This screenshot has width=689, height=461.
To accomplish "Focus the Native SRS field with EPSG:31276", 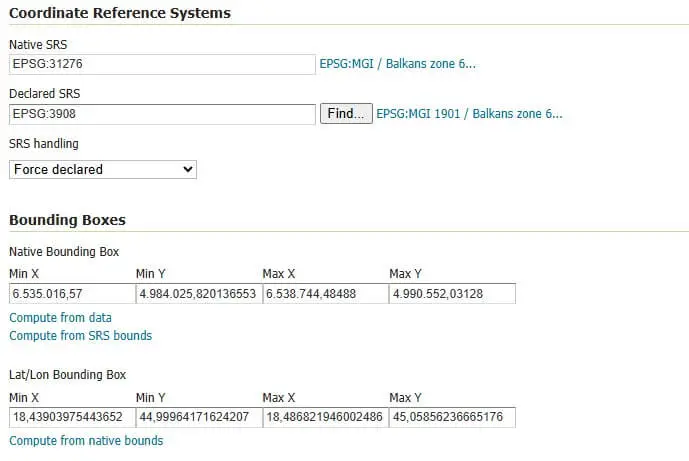I will point(162,64).
